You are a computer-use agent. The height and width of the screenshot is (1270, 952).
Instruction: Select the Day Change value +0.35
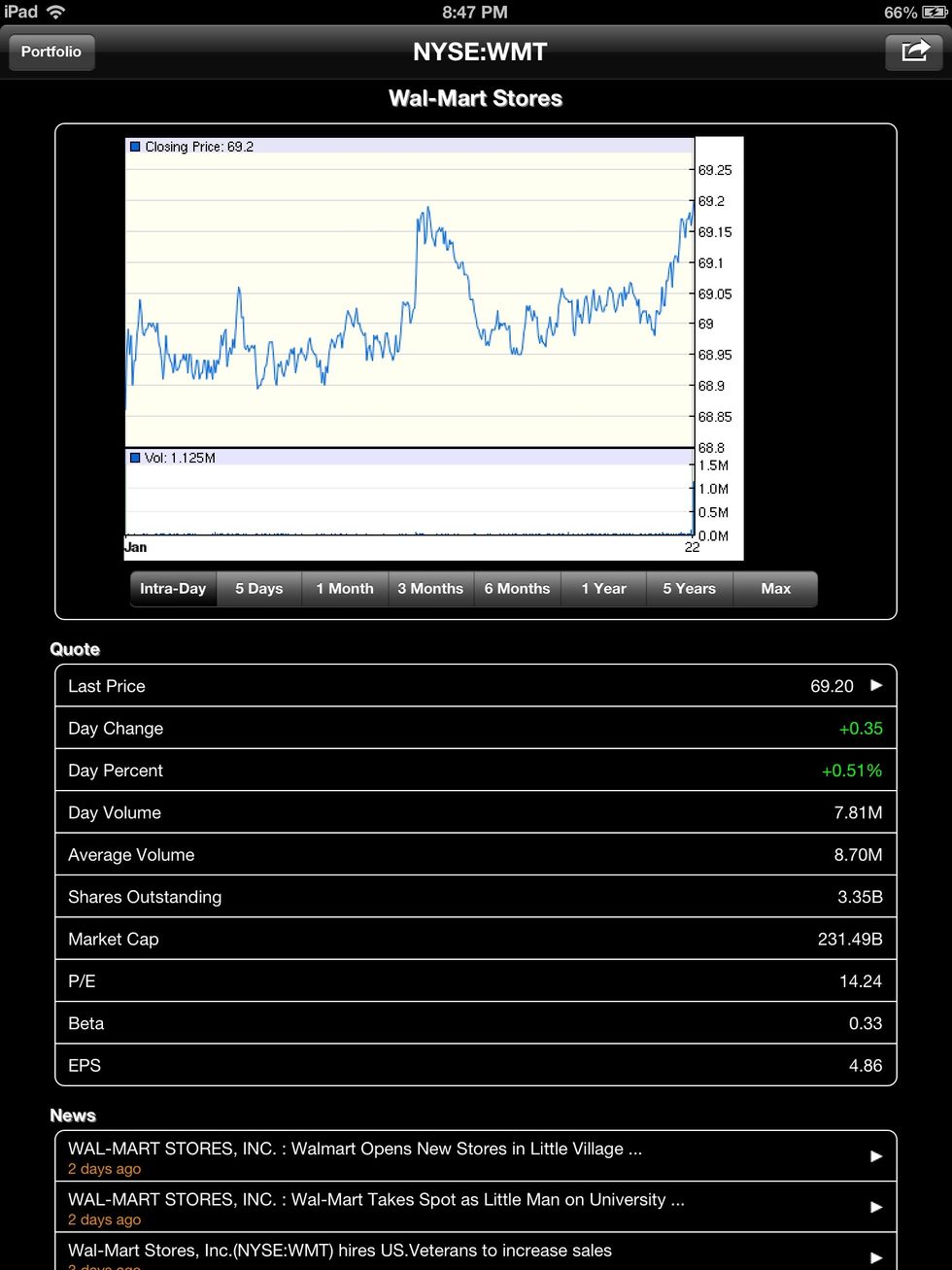tap(861, 729)
